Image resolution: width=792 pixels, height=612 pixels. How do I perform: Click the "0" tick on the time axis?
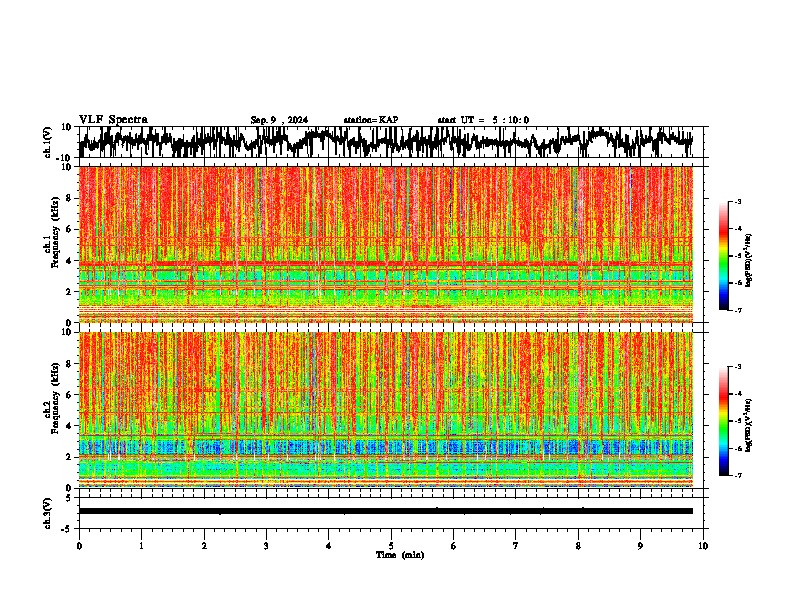click(x=79, y=546)
